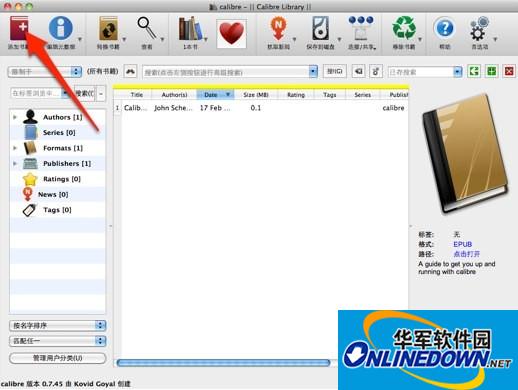Click the EPUB format link
Screen dimensions: 518x390
(462, 244)
